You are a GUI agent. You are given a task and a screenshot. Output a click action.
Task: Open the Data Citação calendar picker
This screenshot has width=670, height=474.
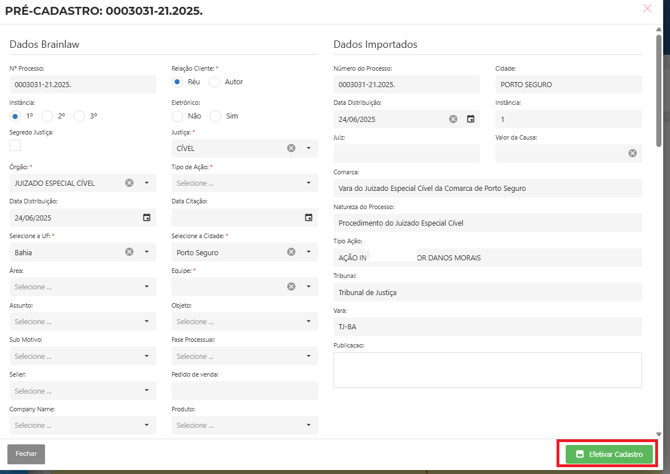[x=308, y=217]
